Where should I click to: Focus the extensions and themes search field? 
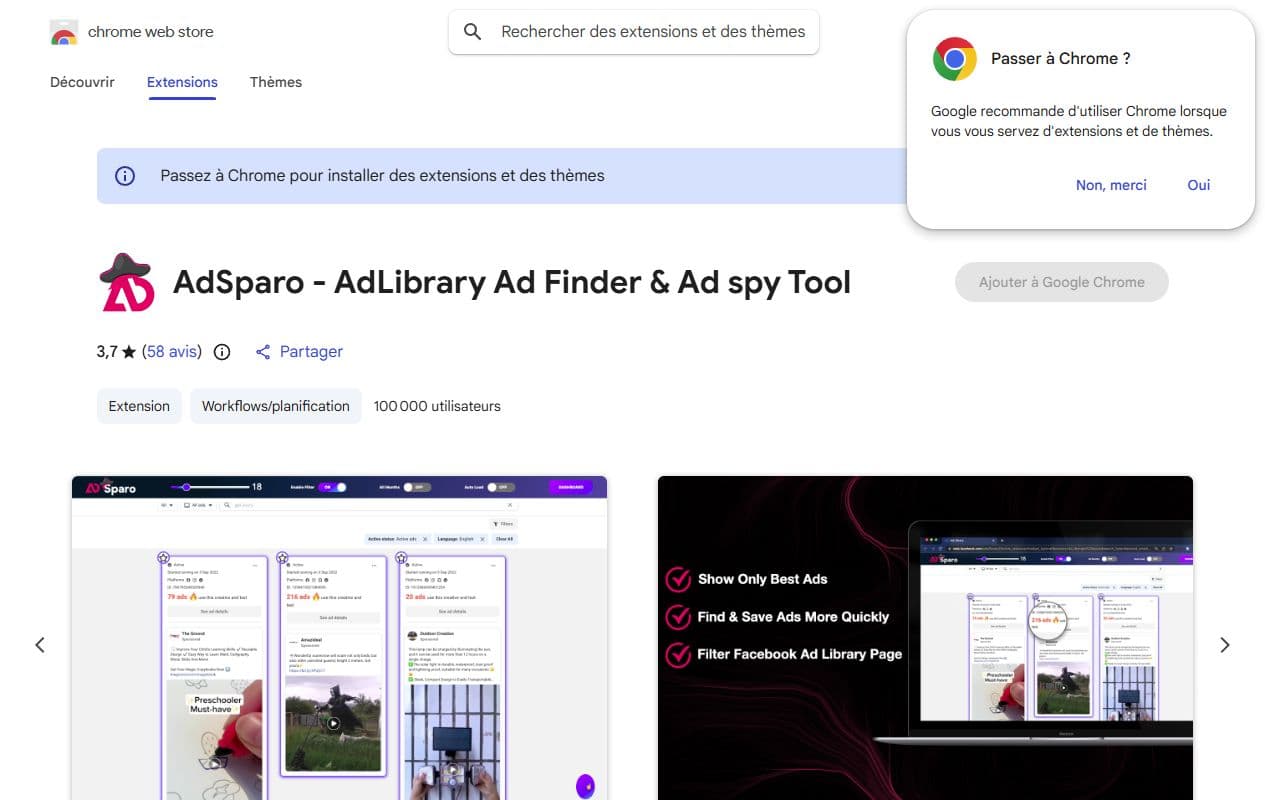633,32
